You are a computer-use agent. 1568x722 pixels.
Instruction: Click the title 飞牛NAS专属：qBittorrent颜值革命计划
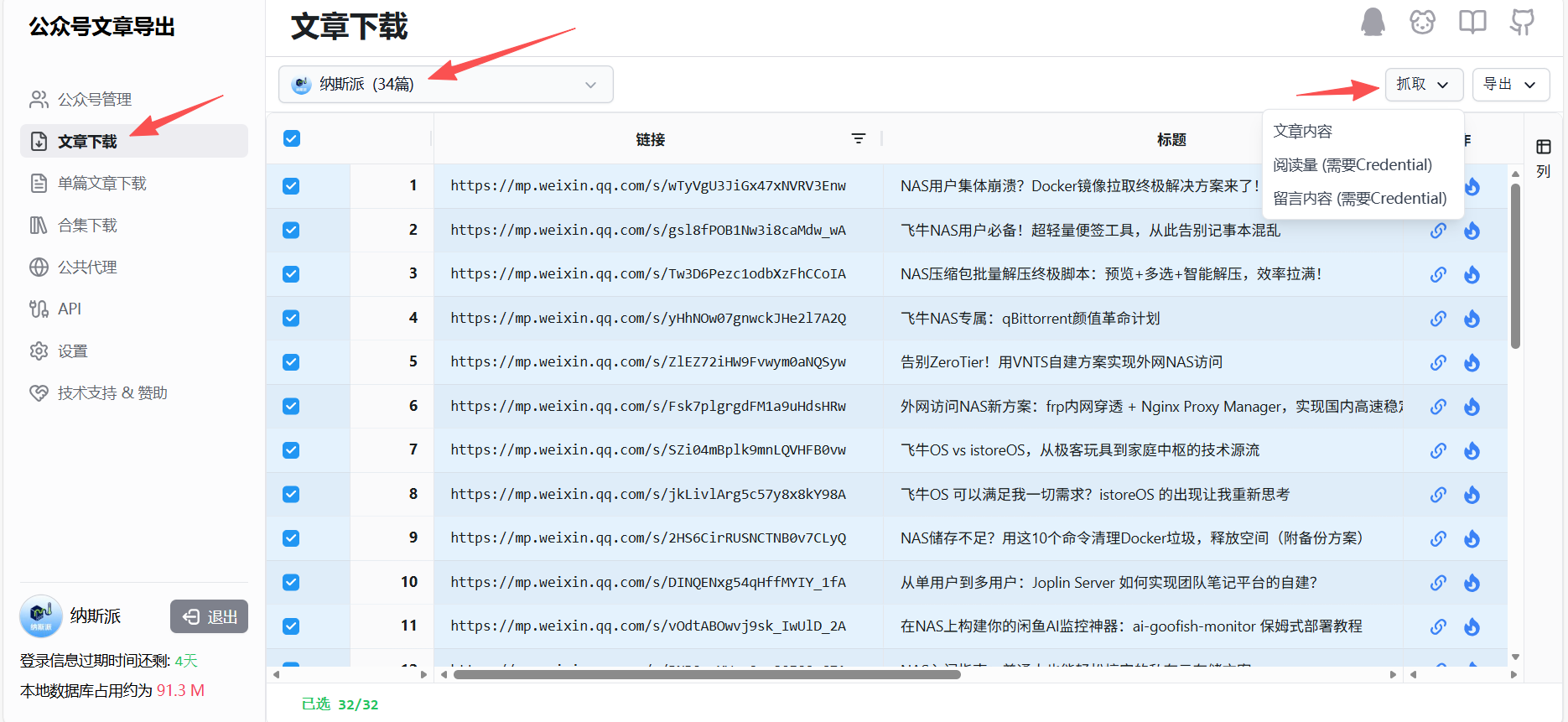pyautogui.click(x=1031, y=319)
